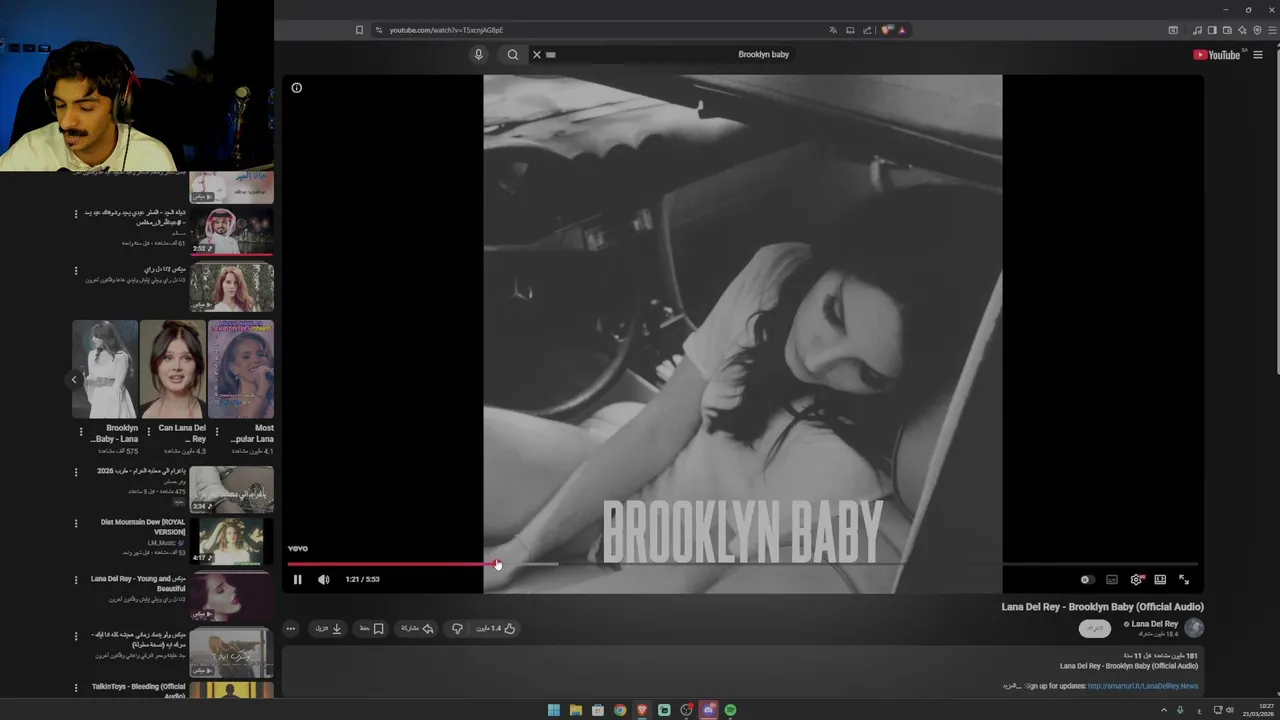
Task: Clear the YouTube search box with X
Action: 536,55
